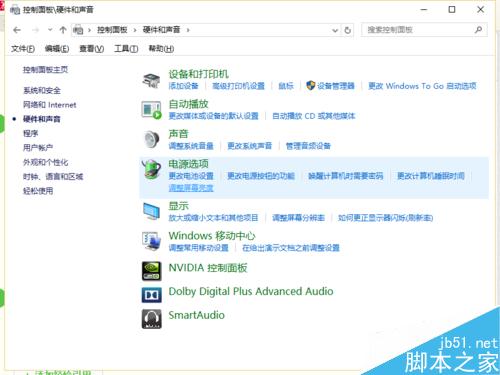This screenshot has height=375, width=500.
Task: Open 时钟、语言和区域 in sidebar
Action: pyautogui.click(x=53, y=176)
